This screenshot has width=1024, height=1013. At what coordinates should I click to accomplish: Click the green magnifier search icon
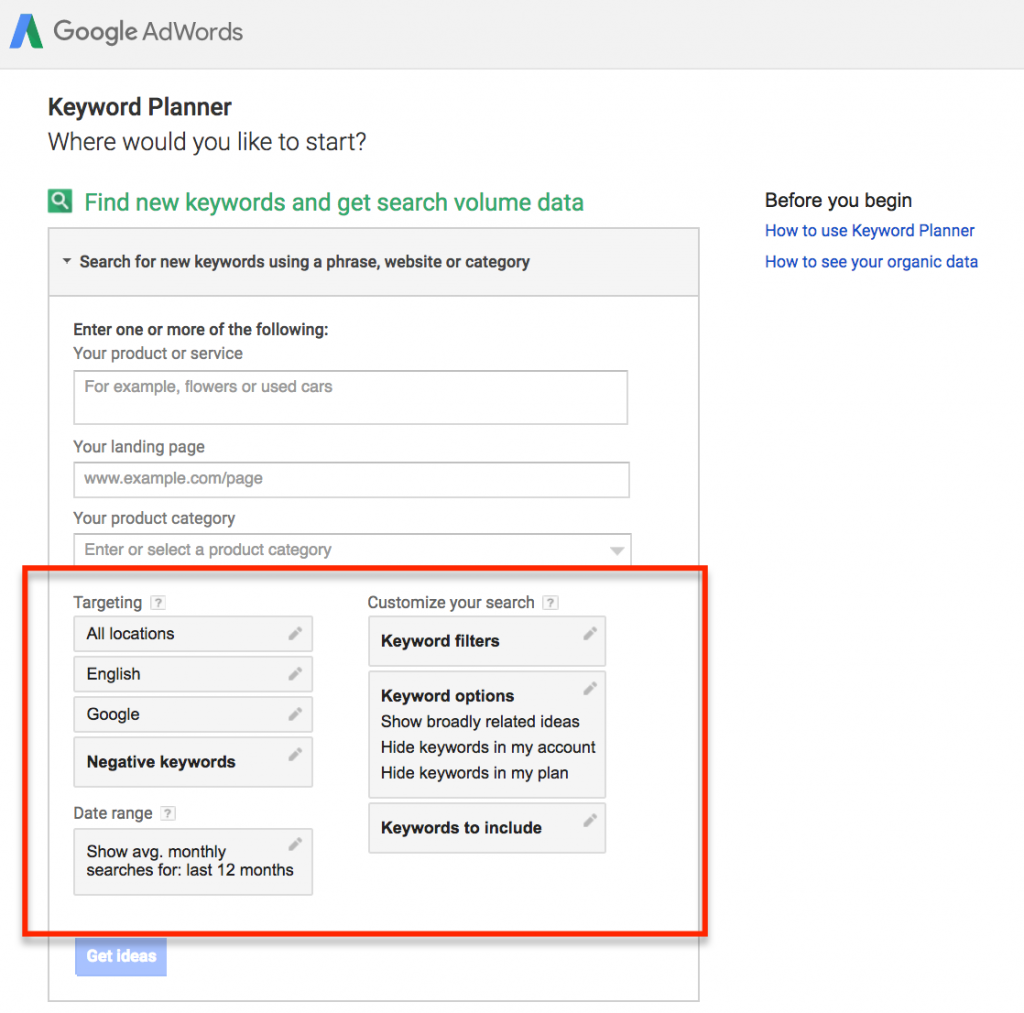click(x=60, y=201)
